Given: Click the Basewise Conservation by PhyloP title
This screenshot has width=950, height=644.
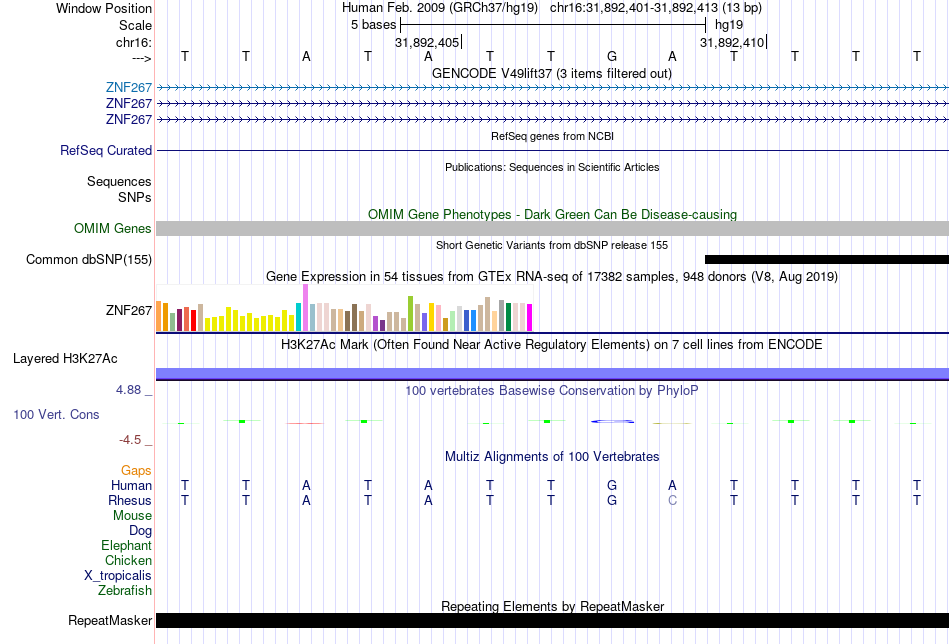Looking at the screenshot, I should 552,391.
